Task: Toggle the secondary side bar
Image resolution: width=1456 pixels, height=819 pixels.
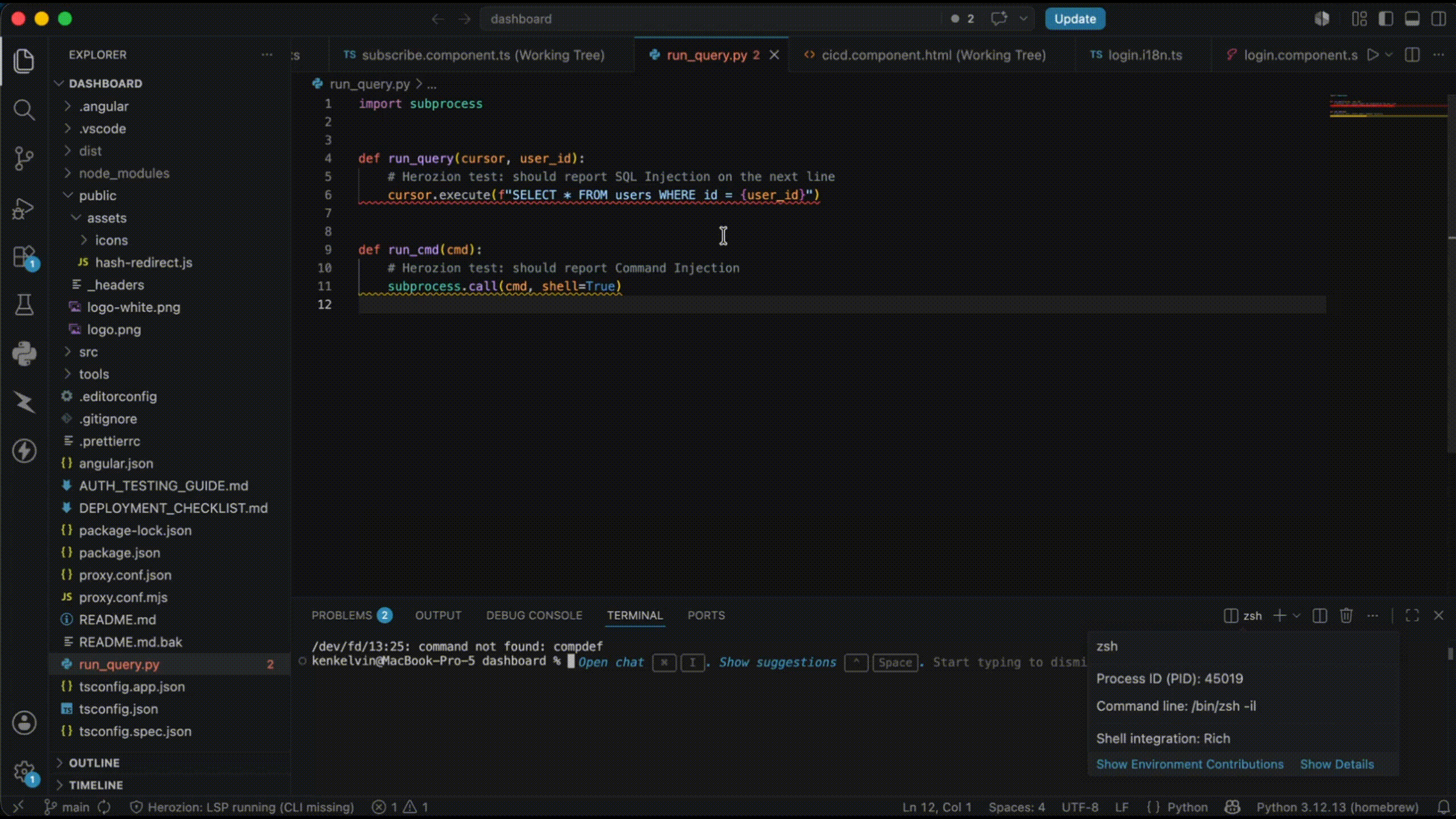Action: point(1438,19)
